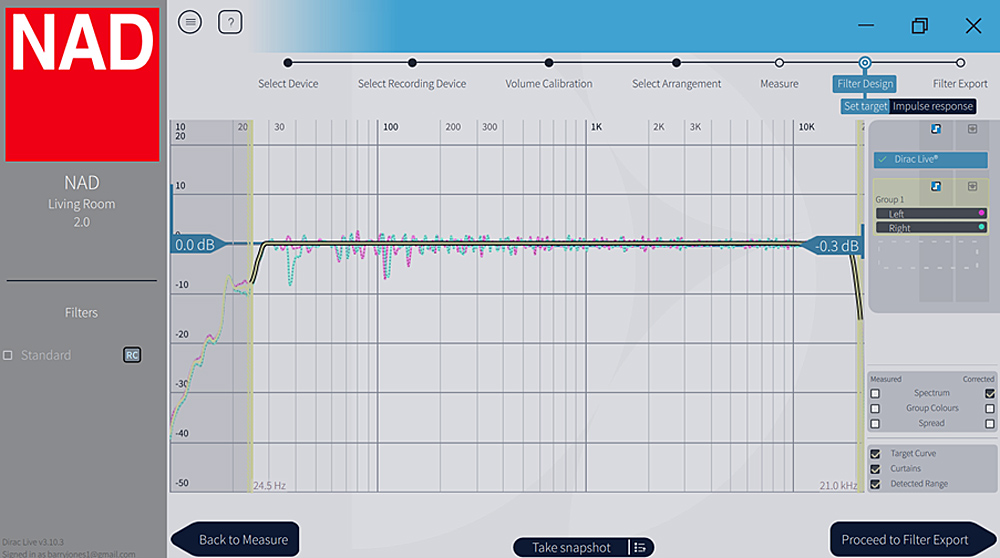
Task: Click Take snapshot button
Action: [x=571, y=547]
